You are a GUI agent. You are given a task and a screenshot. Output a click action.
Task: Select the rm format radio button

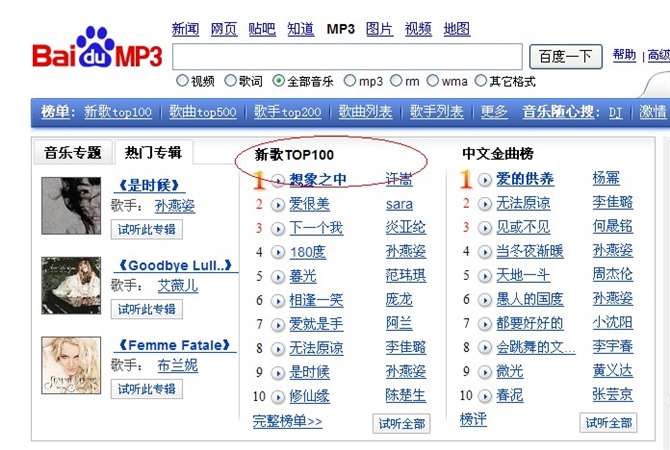click(x=396, y=80)
